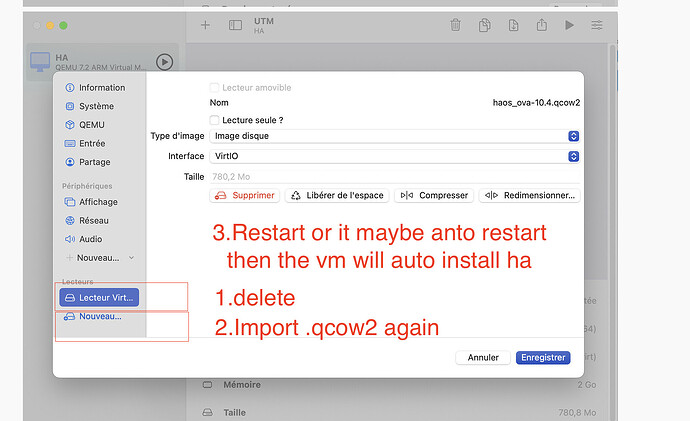Click the 2 Go memory value
The width and height of the screenshot is (690, 421).
[587, 385]
